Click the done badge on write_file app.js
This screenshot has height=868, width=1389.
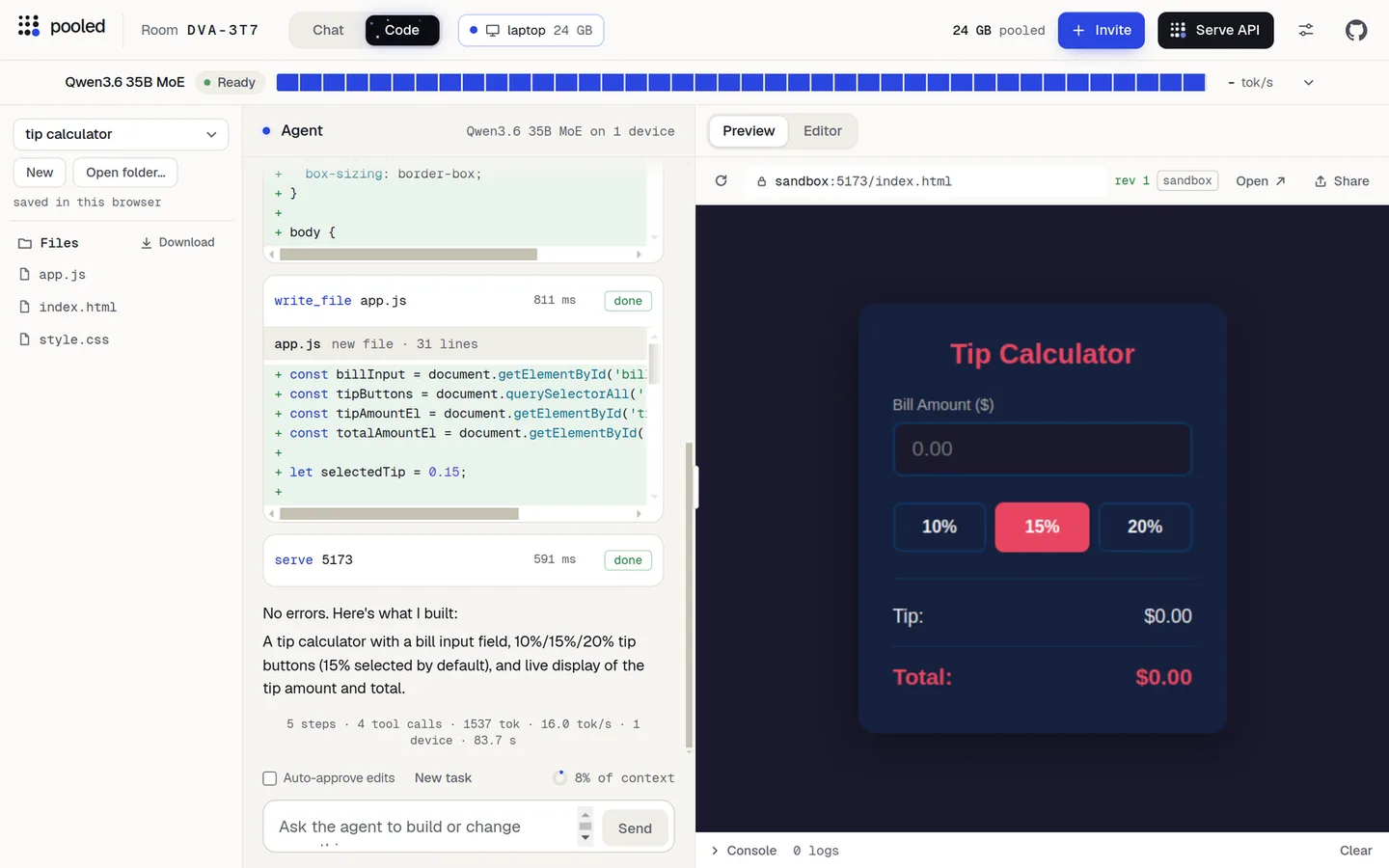pos(628,301)
